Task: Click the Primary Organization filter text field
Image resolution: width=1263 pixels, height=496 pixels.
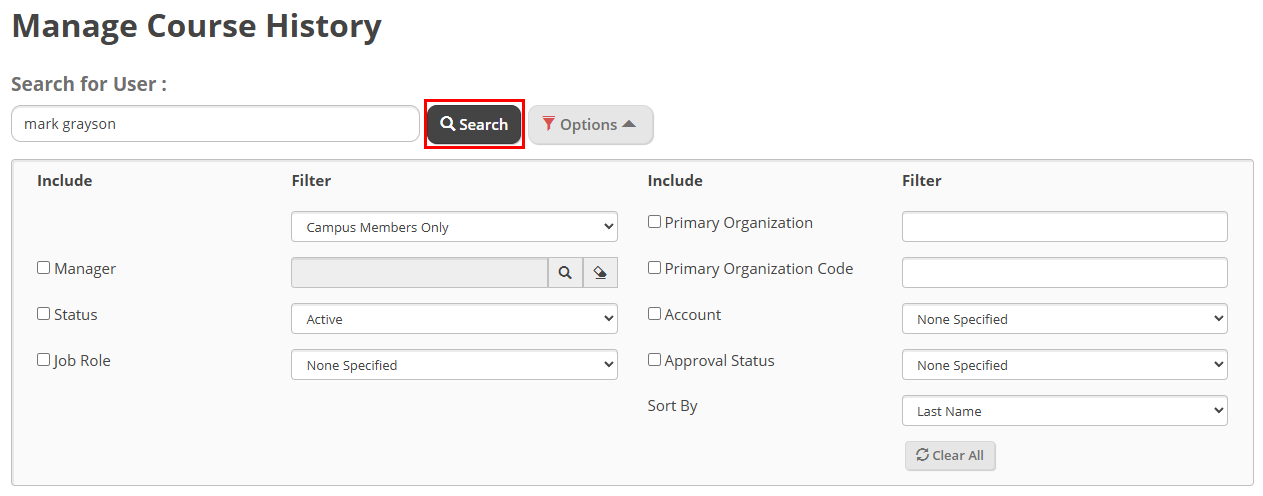Action: coord(1064,227)
